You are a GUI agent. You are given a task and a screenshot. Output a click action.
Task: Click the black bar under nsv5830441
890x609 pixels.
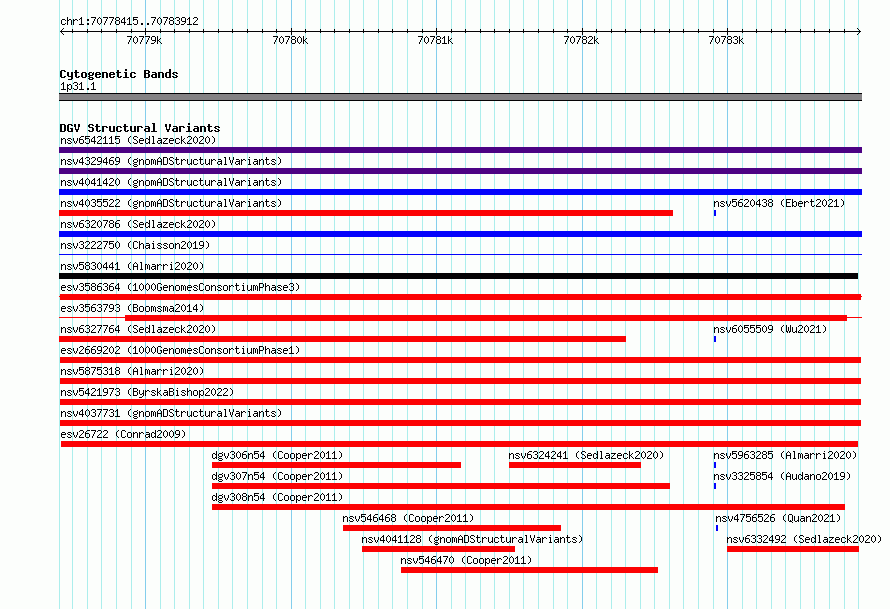459,276
